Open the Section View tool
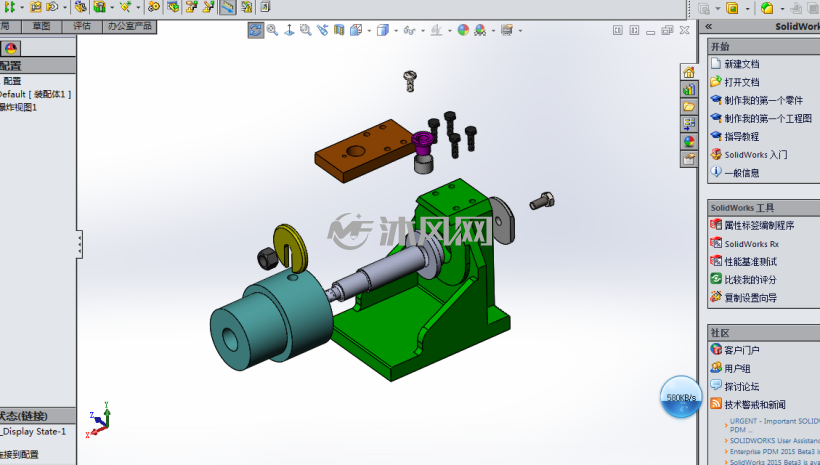 (x=339, y=30)
